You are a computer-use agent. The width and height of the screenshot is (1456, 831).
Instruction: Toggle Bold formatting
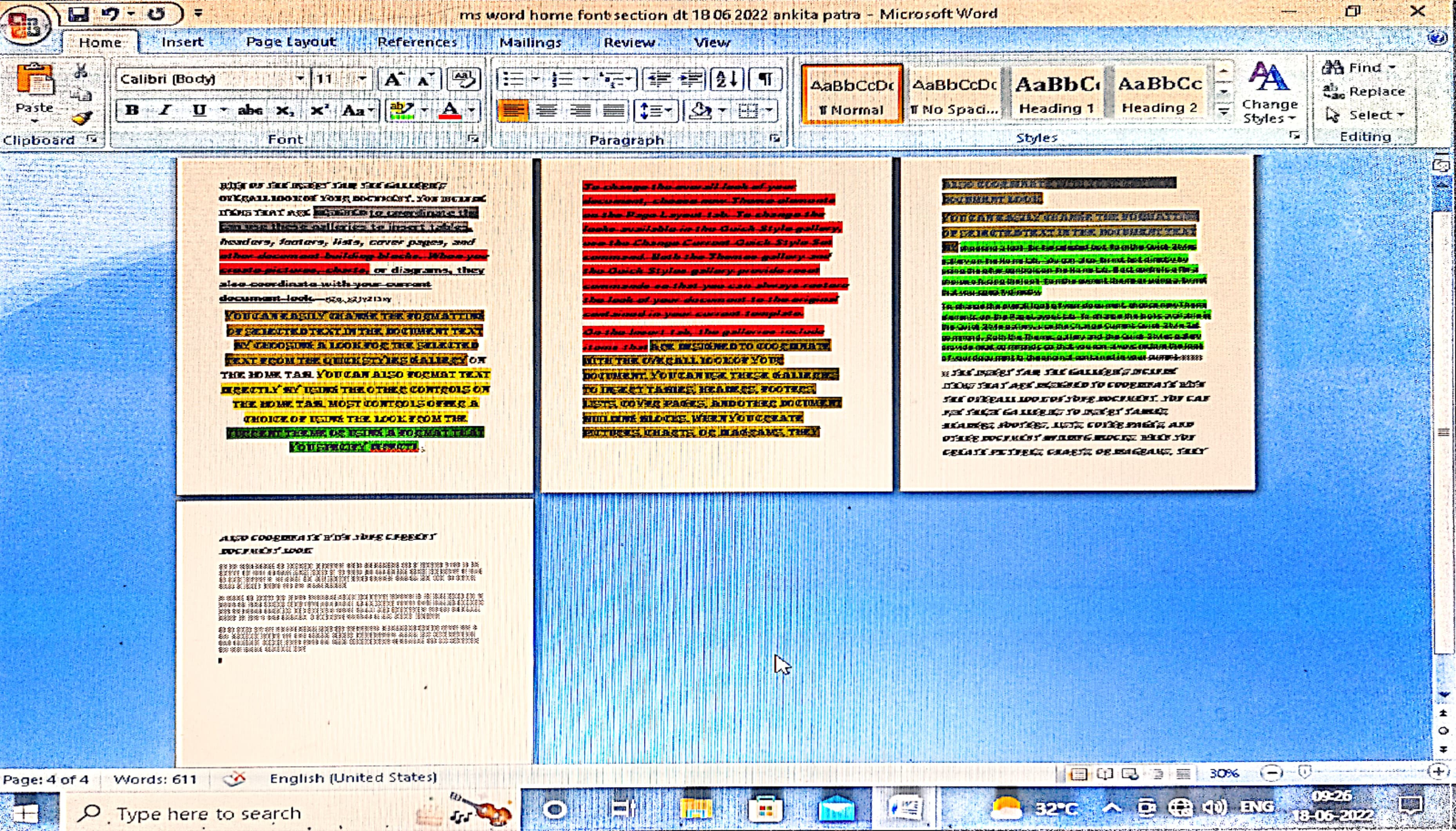point(132,110)
